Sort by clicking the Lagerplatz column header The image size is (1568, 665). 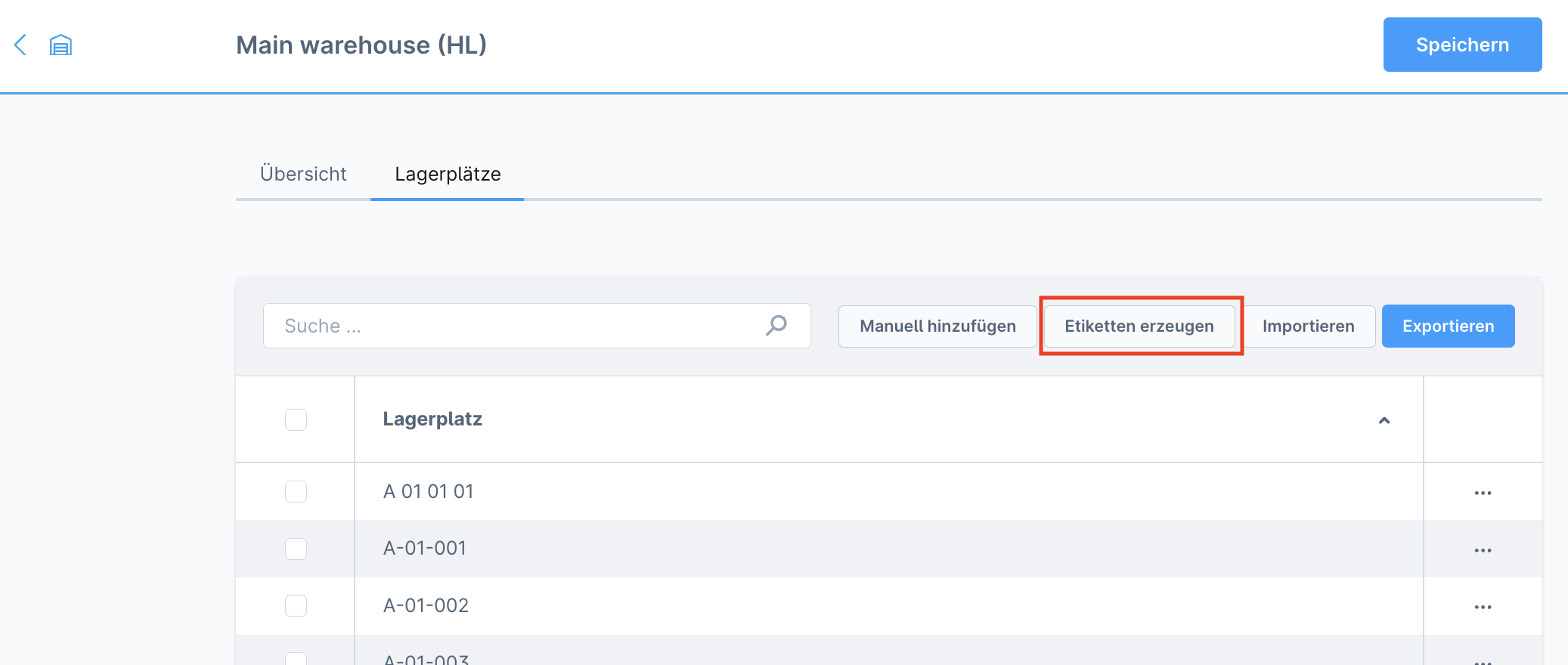(432, 419)
